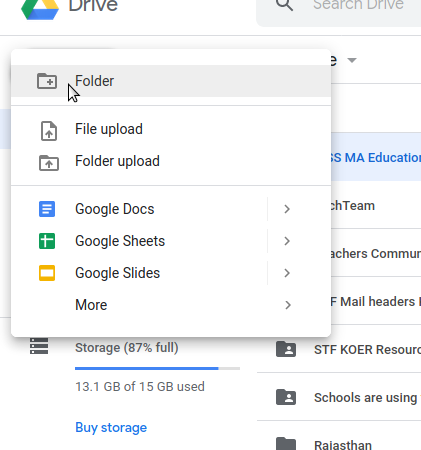Expand Google Sheets submenu arrow

287,241
